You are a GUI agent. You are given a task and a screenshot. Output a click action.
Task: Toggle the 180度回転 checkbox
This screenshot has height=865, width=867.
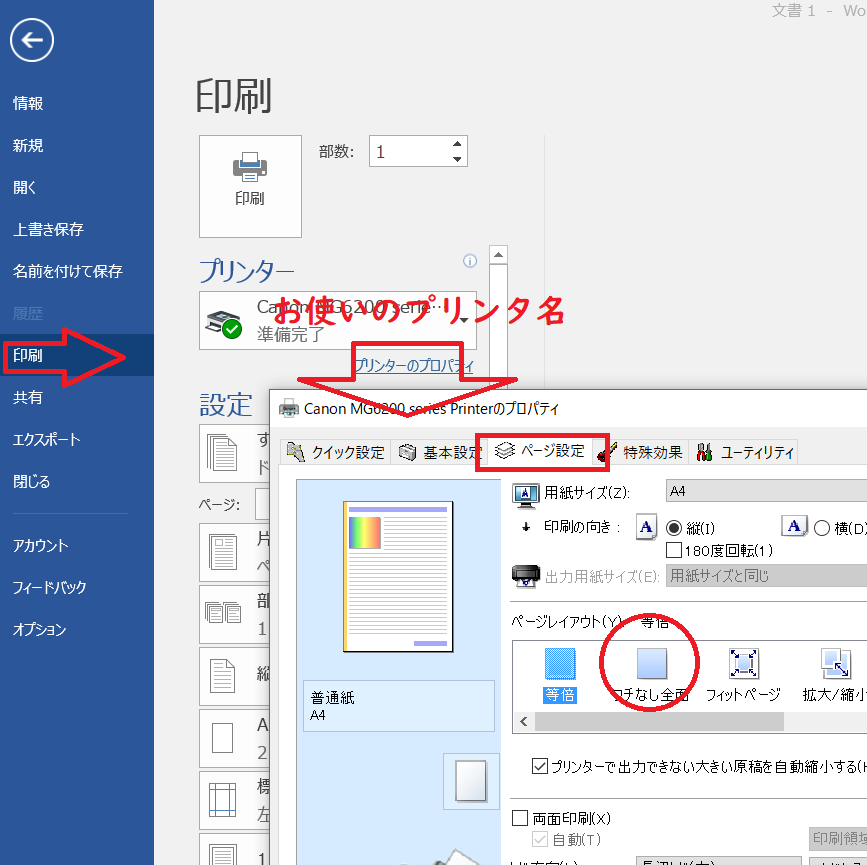673,550
